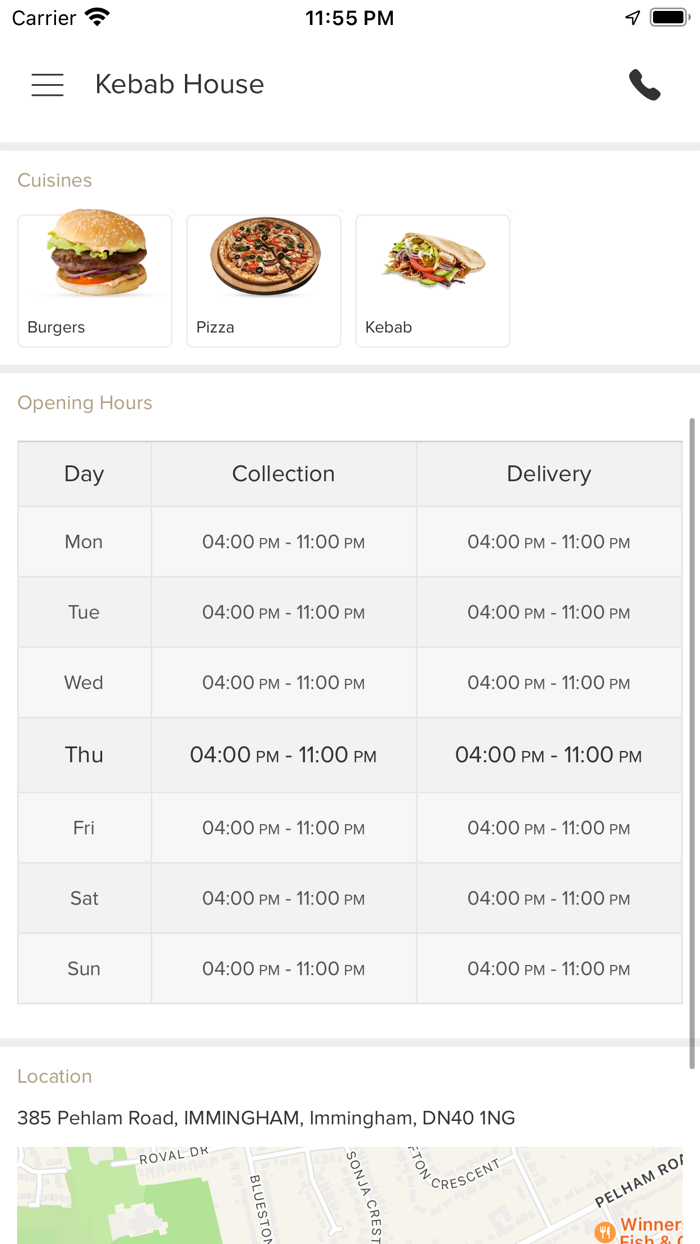Select the Burgers cuisine card
Screen dimensions: 700x1244
[94, 280]
